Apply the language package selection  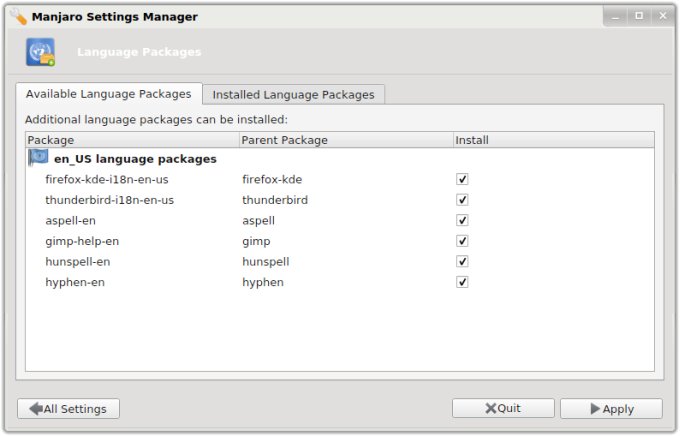click(611, 409)
